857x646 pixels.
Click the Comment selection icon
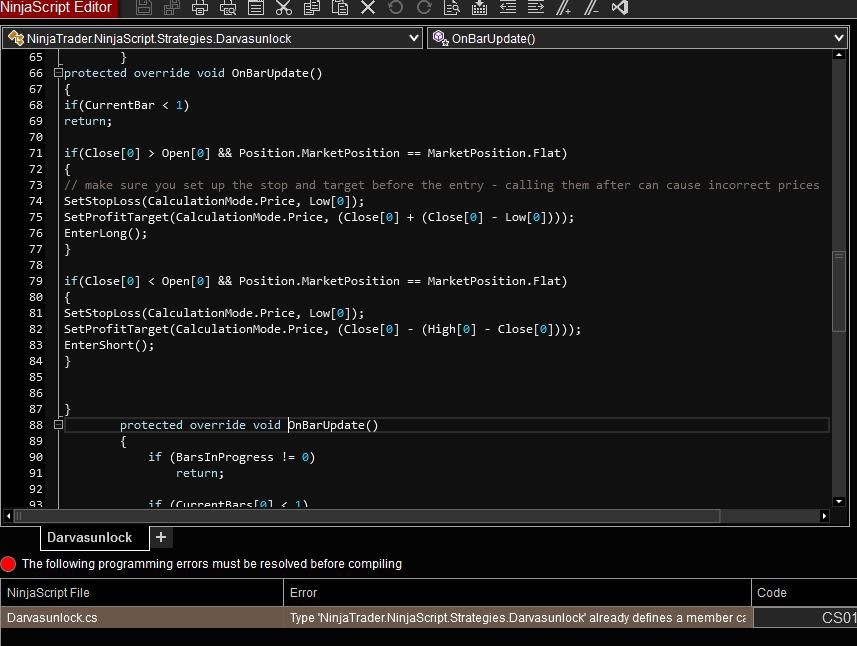pos(563,8)
